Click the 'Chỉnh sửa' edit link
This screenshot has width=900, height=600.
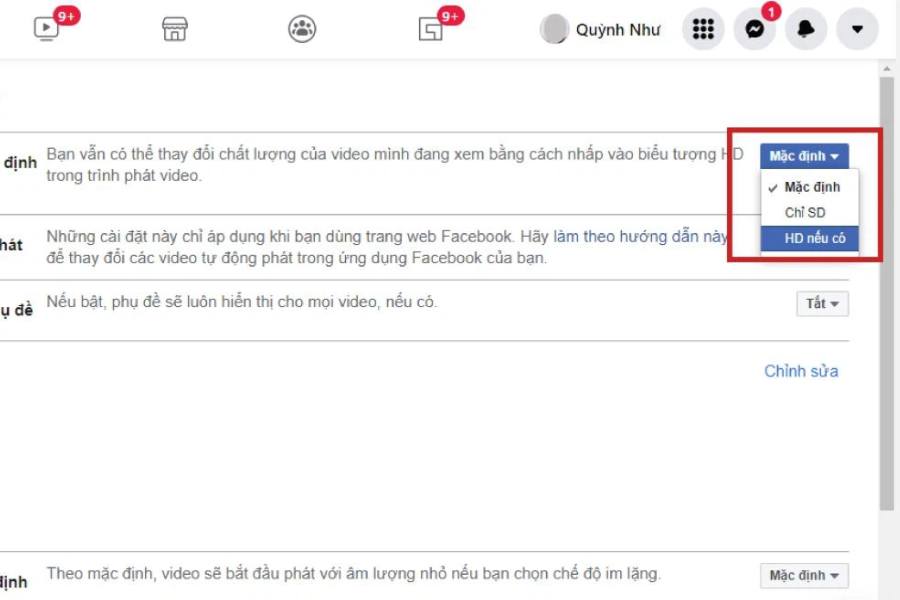tap(801, 371)
